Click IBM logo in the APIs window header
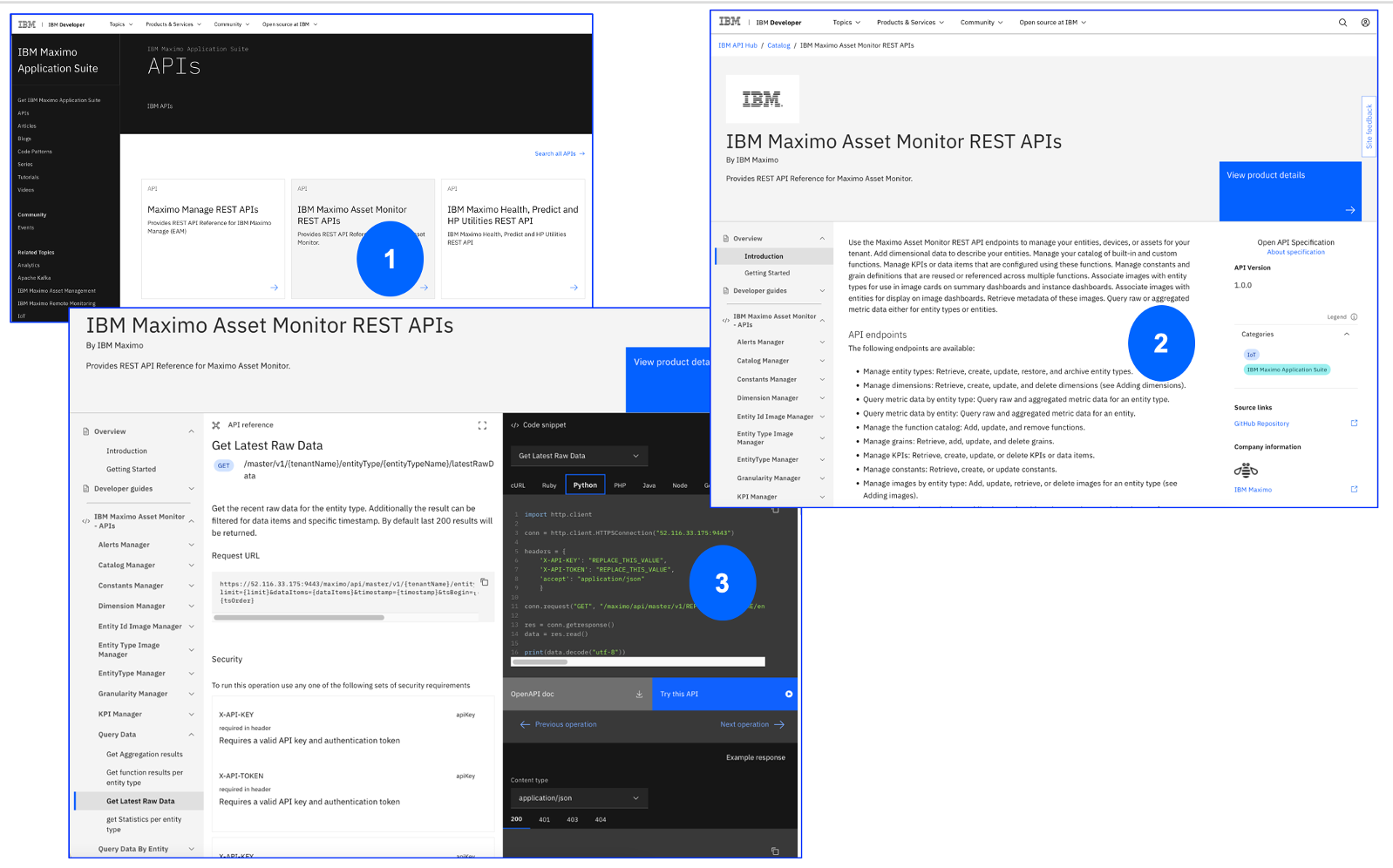1393x868 pixels. (x=27, y=24)
